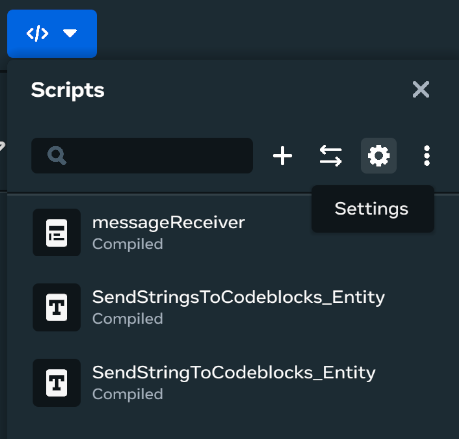Expand the blue scripts button dropdown arrow

(x=70, y=33)
